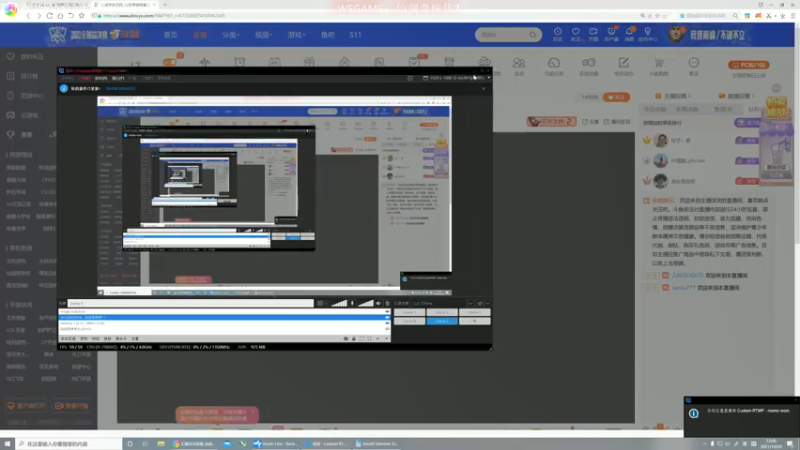Open the resolution dropdown in streaming window title

coord(489,78)
